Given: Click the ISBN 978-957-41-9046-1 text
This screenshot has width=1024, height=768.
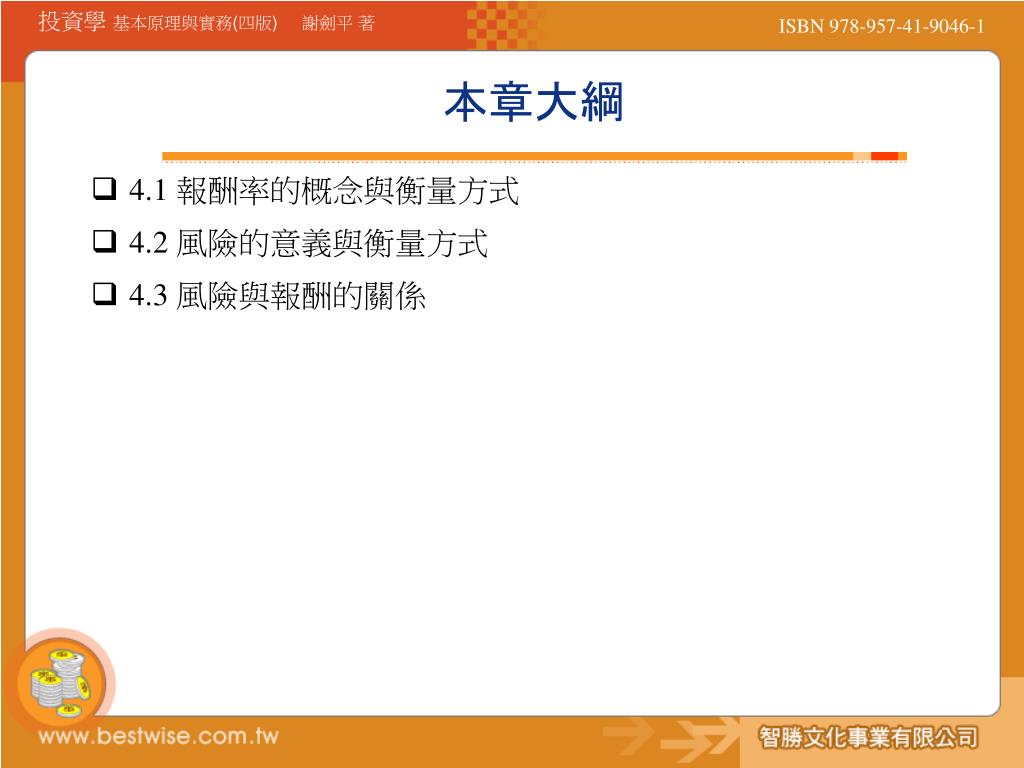Looking at the screenshot, I should [881, 26].
